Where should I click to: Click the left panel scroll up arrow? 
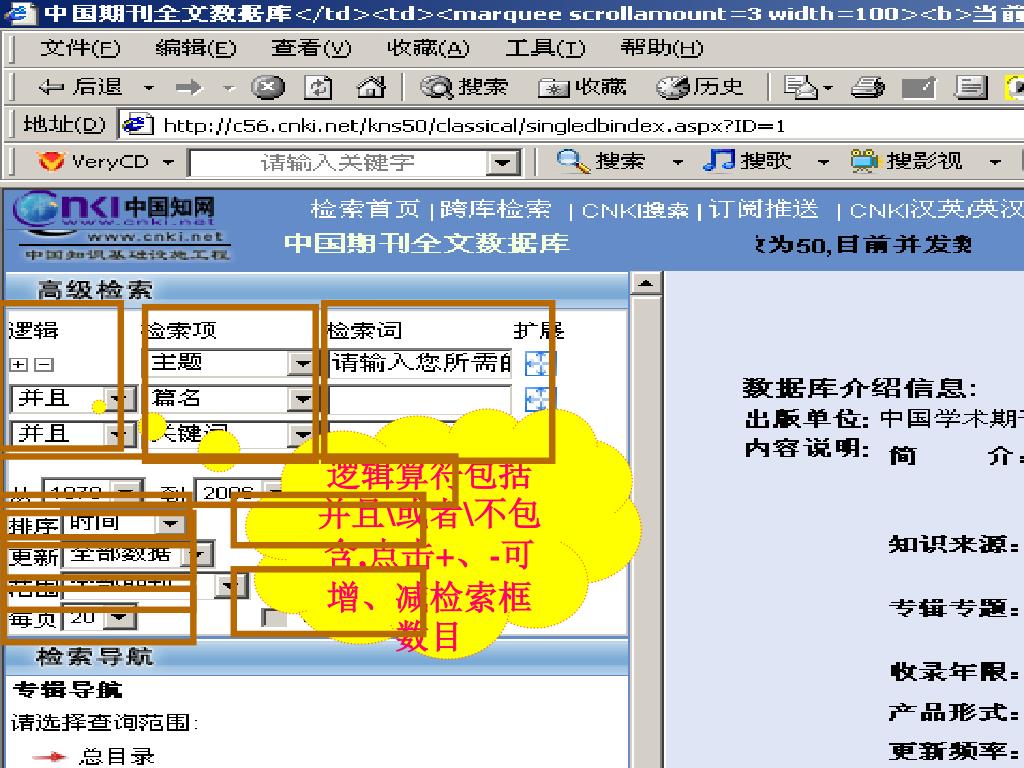tap(646, 283)
